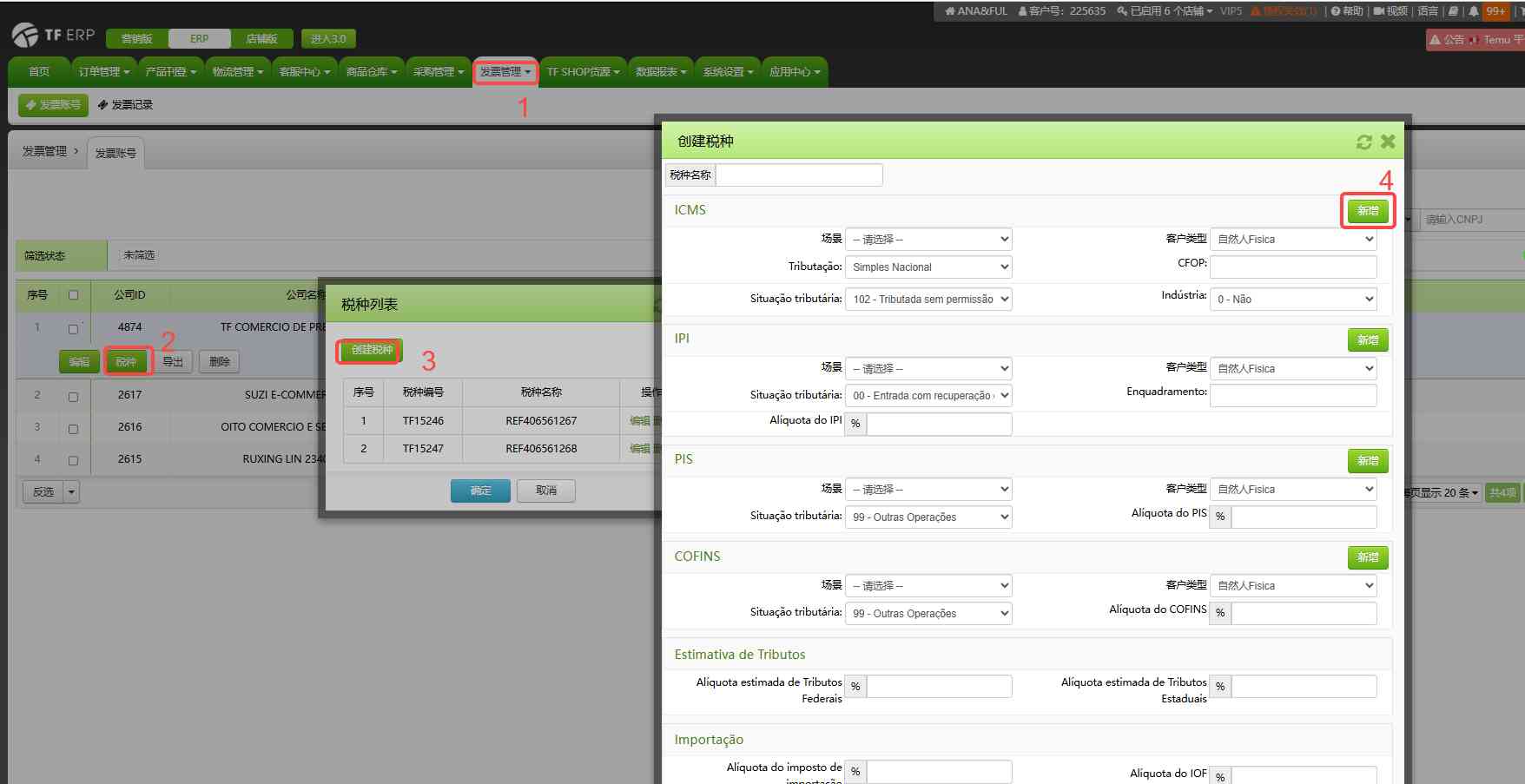Open the 帮助 help icon link

[x=1347, y=11]
